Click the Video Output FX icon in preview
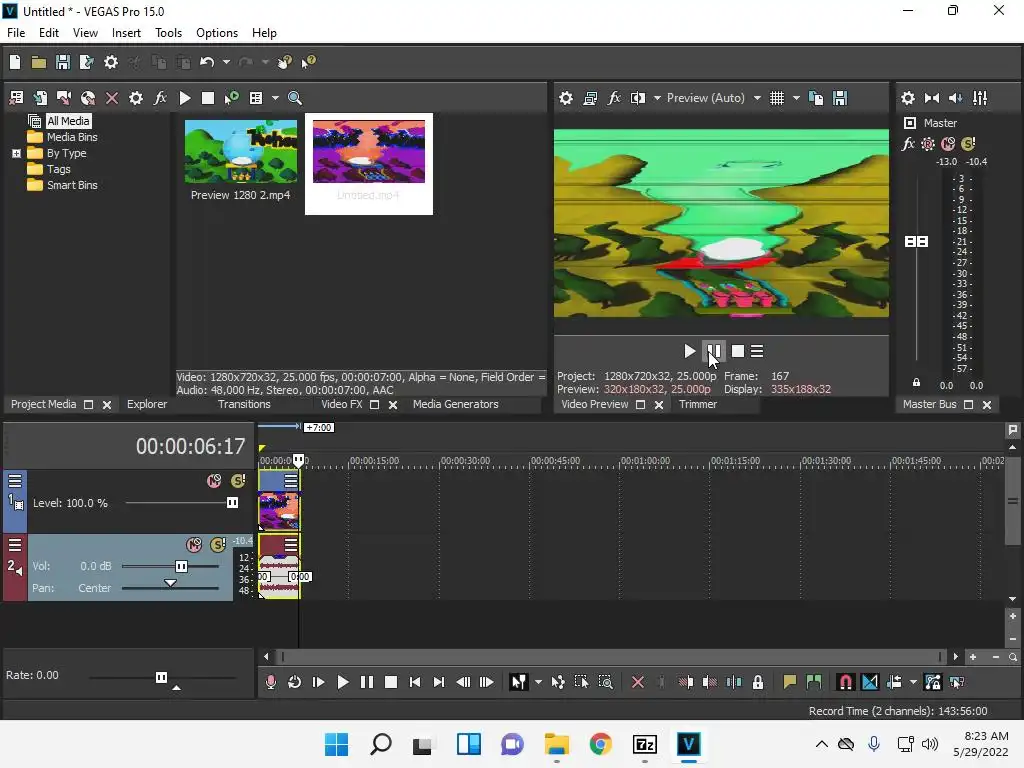The height and width of the screenshot is (768, 1024). click(614, 98)
